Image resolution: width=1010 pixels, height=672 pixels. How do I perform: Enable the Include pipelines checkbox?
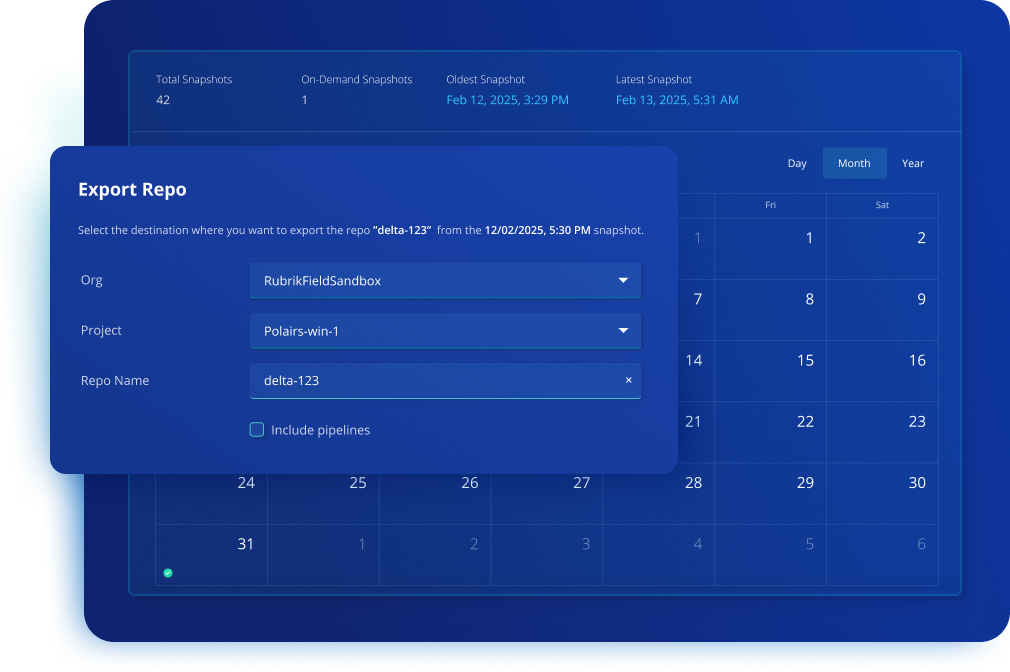coord(256,429)
